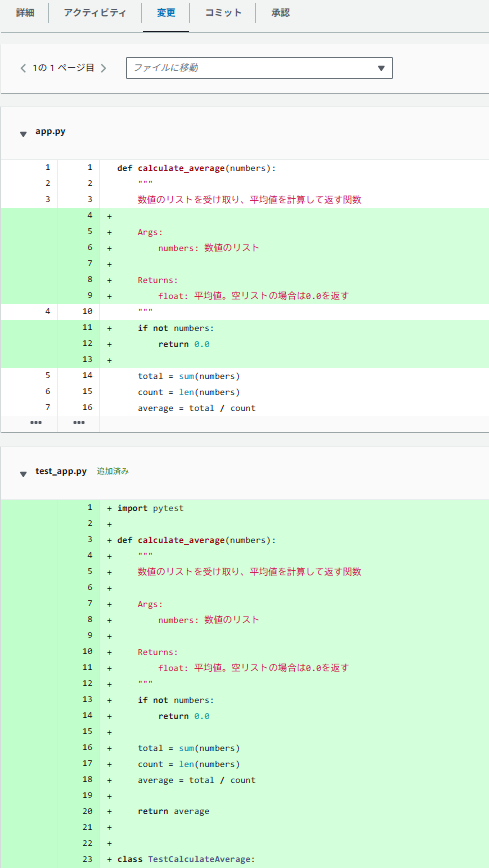Click the app.py file name

tap(50, 132)
